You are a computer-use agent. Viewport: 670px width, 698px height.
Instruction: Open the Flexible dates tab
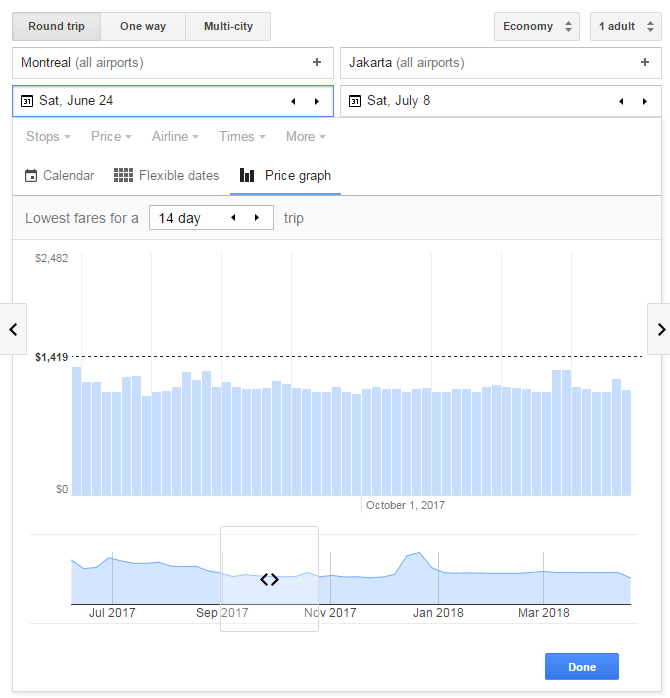[x=167, y=176]
